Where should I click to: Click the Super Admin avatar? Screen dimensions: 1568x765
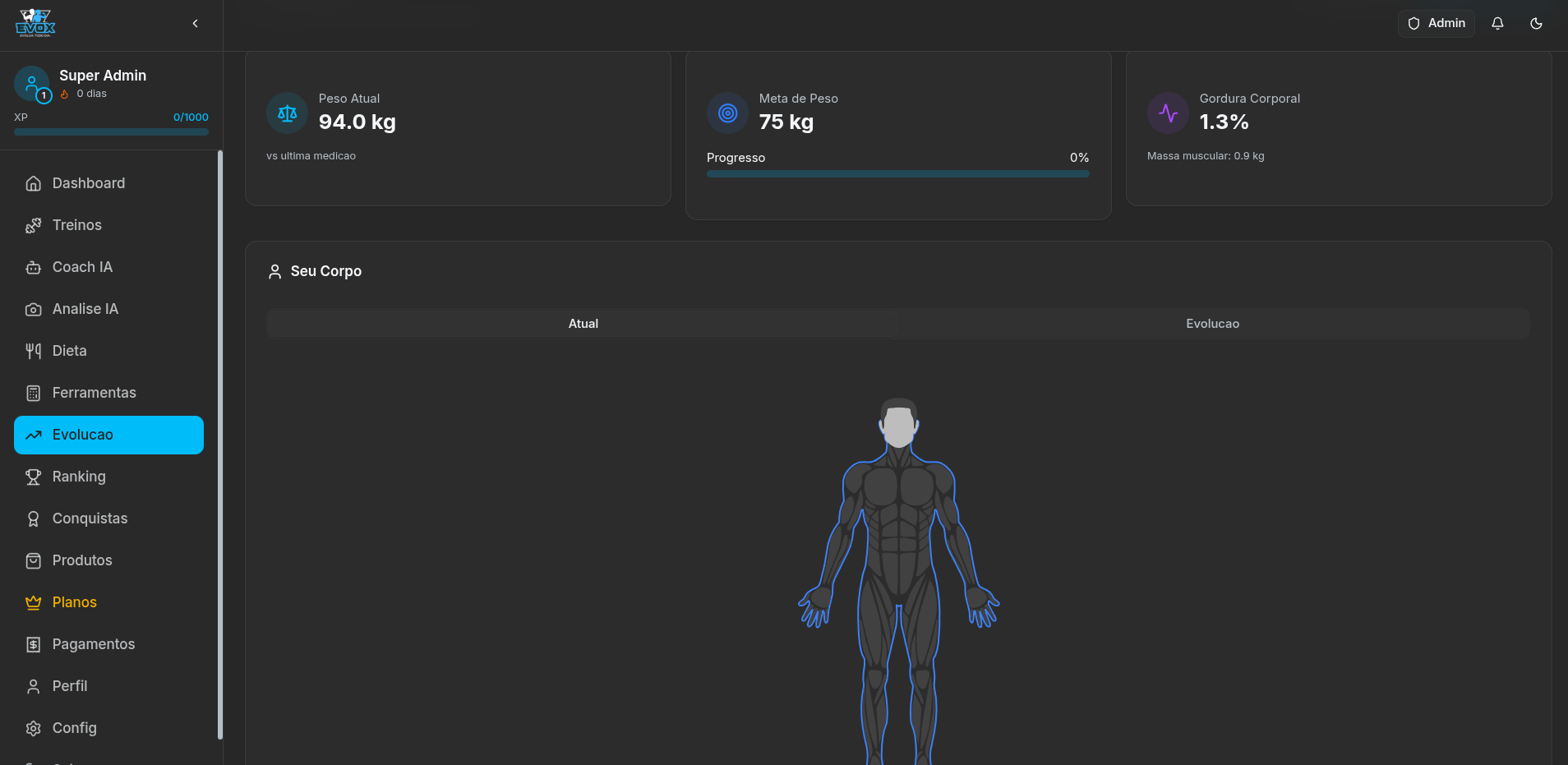[32, 84]
